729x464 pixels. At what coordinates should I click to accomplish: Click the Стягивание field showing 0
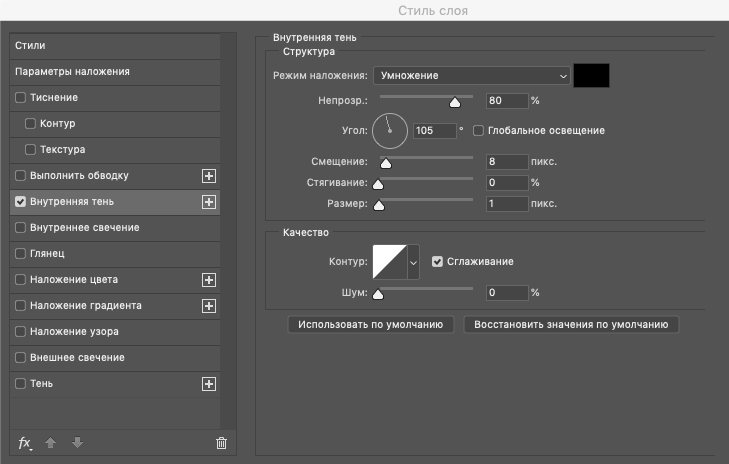click(507, 183)
